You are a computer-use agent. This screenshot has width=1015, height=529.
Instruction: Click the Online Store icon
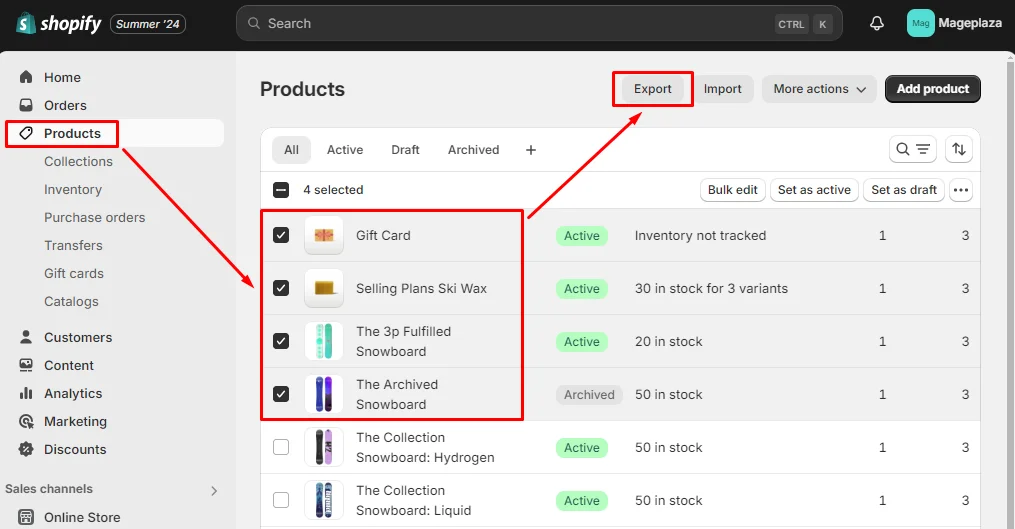pos(26,517)
